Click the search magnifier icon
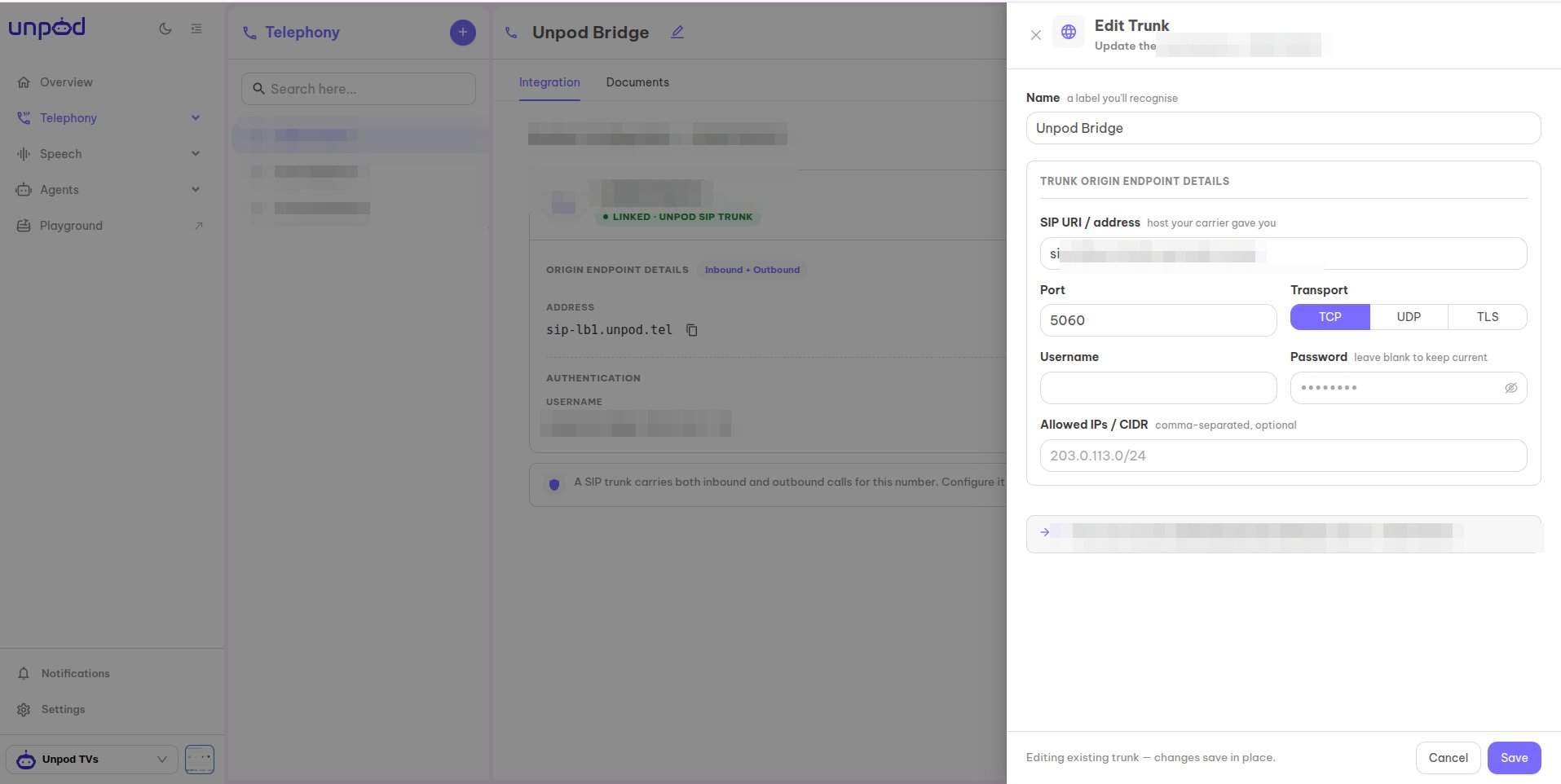1561x784 pixels. pos(258,89)
